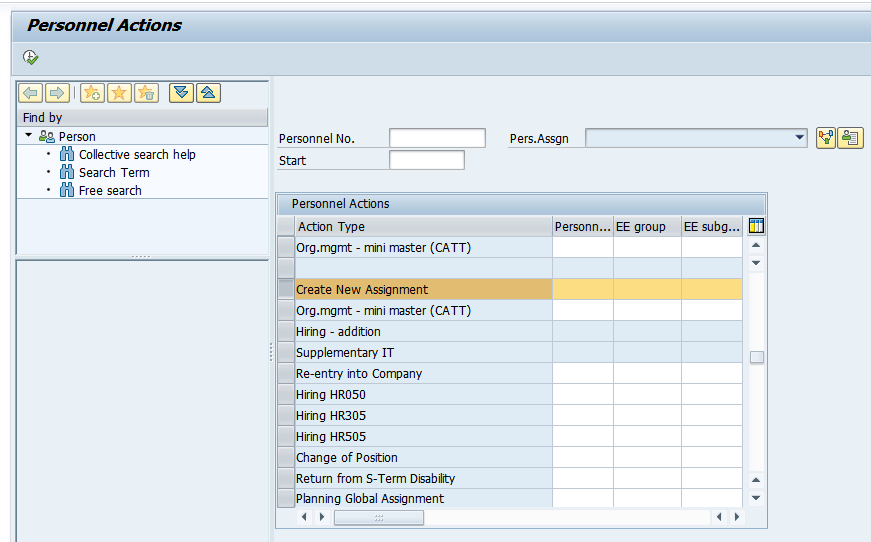The width and height of the screenshot is (871, 542).
Task: Collapse the Person tree node
Action: click(29, 136)
